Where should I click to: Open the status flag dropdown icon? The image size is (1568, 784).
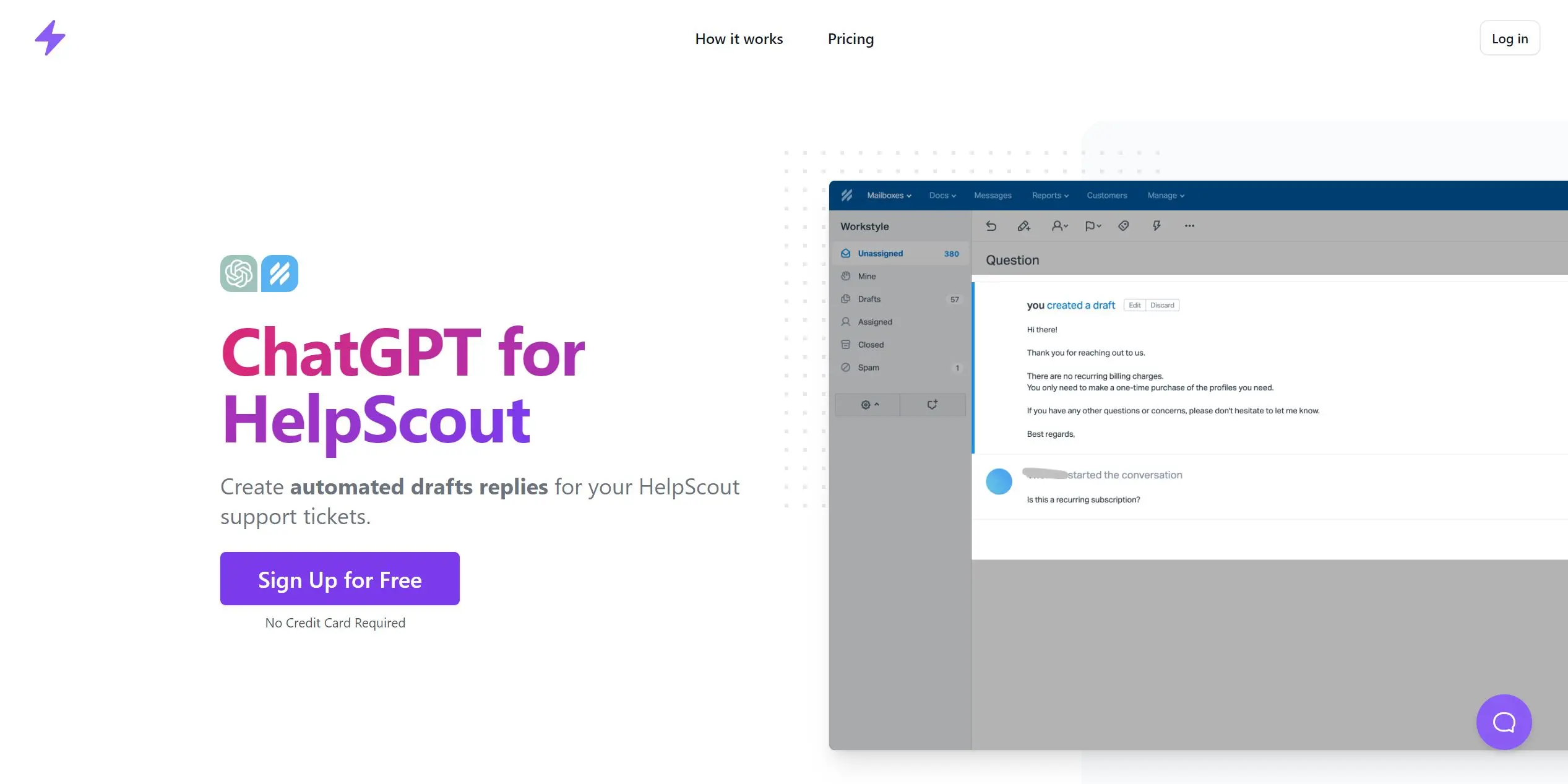[x=1093, y=226]
